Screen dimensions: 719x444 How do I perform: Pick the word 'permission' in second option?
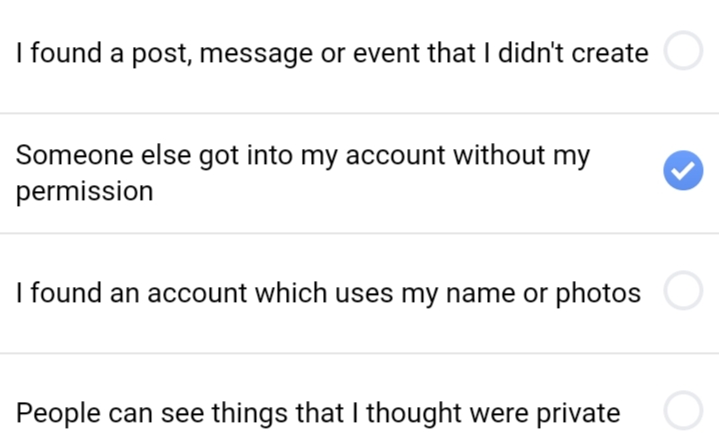coord(84,192)
